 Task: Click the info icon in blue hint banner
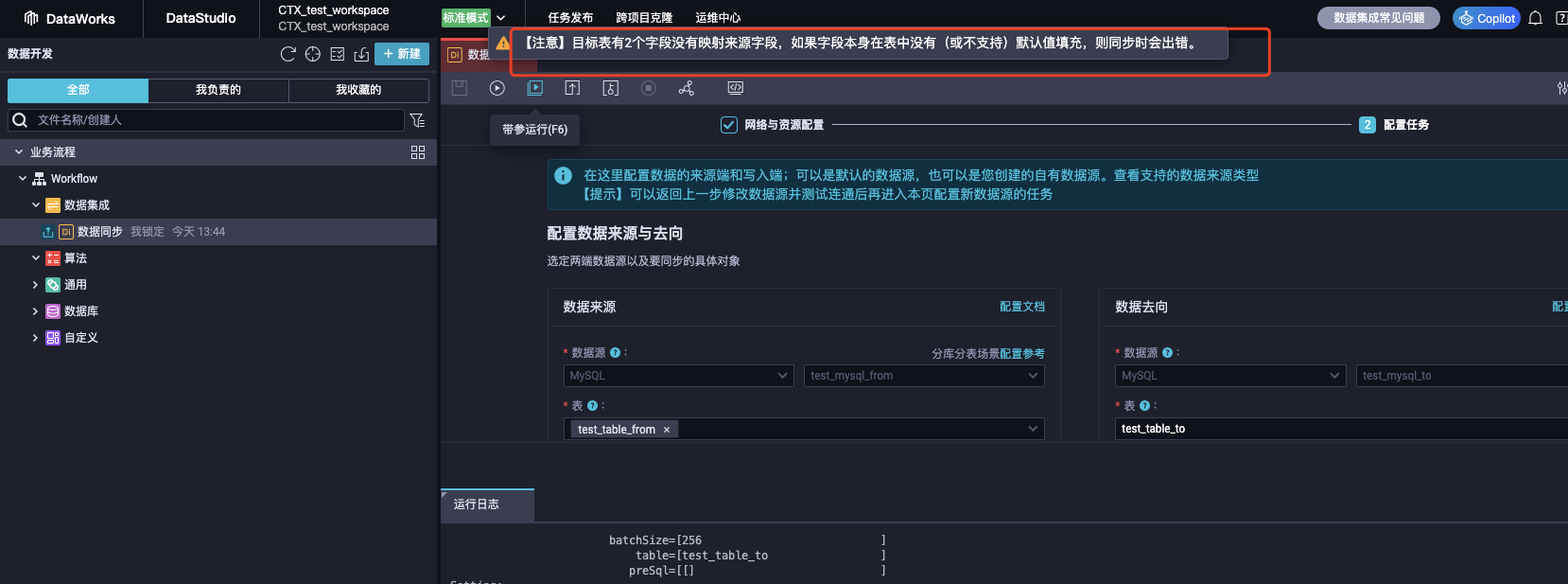pyautogui.click(x=563, y=175)
